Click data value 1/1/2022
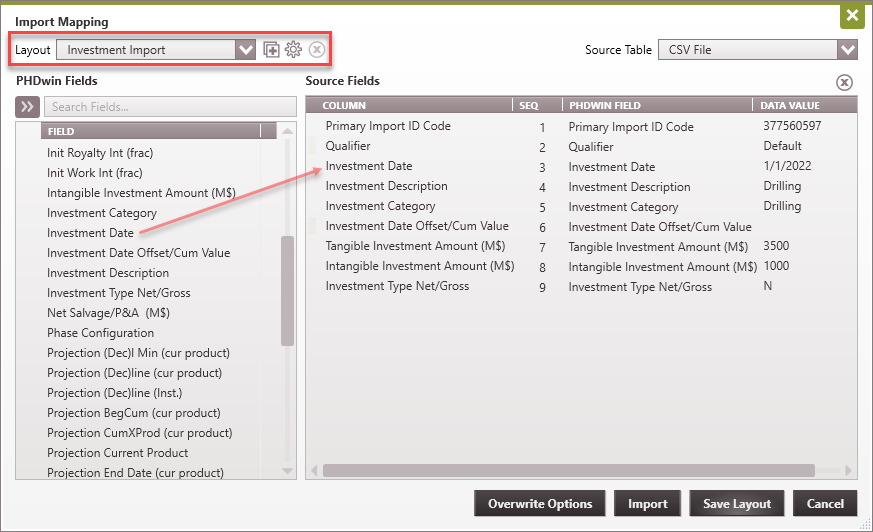The height and width of the screenshot is (532, 873). point(787,166)
